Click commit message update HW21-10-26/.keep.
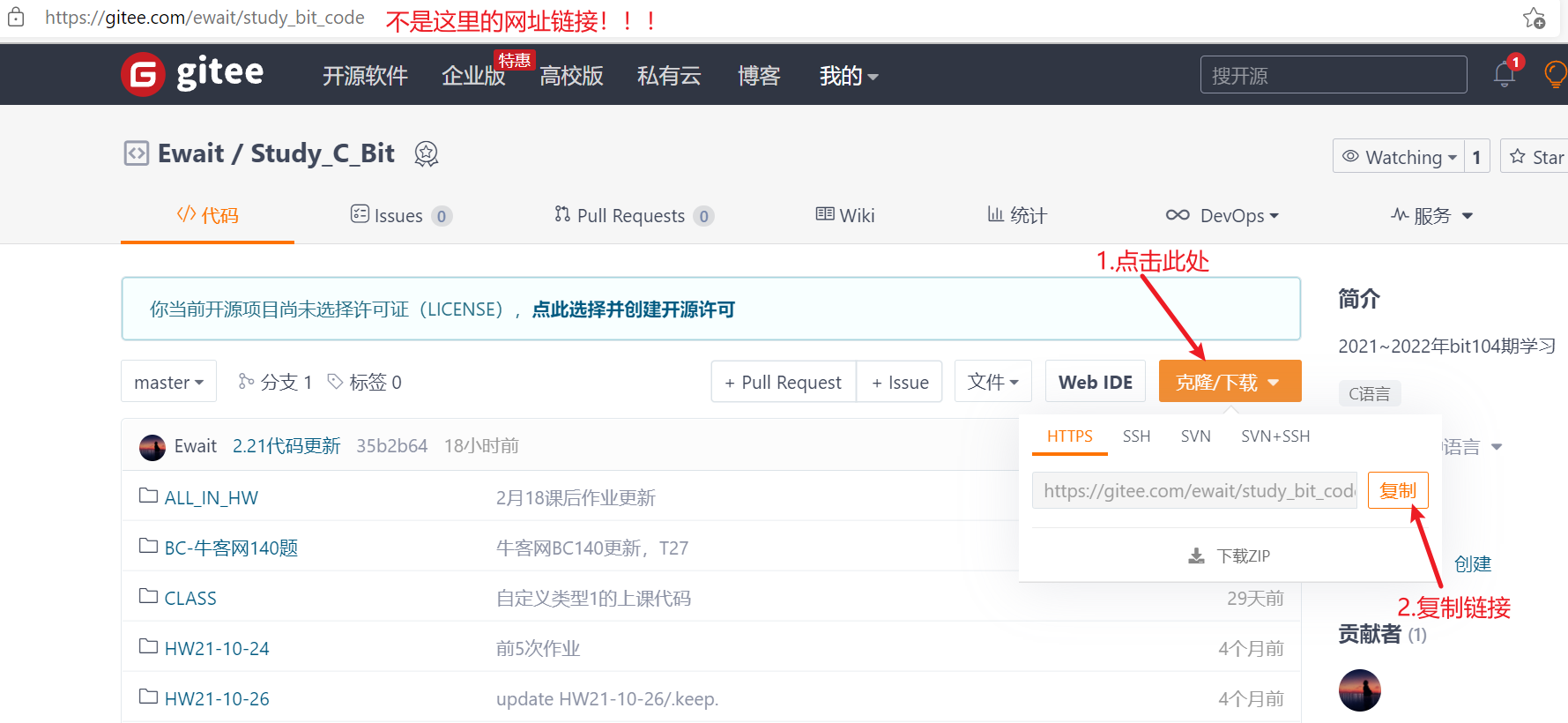1568x723 pixels. (607, 698)
